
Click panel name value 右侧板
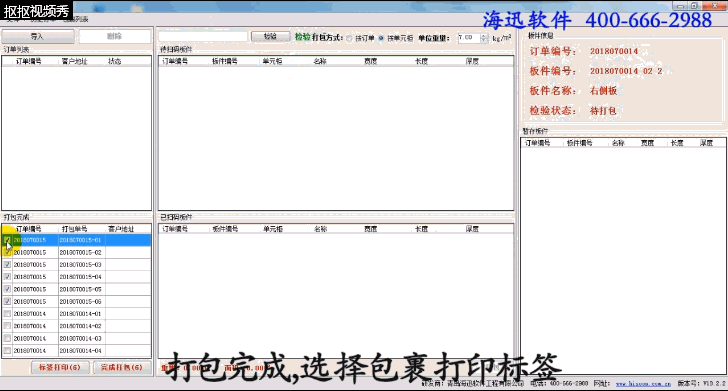(603, 91)
